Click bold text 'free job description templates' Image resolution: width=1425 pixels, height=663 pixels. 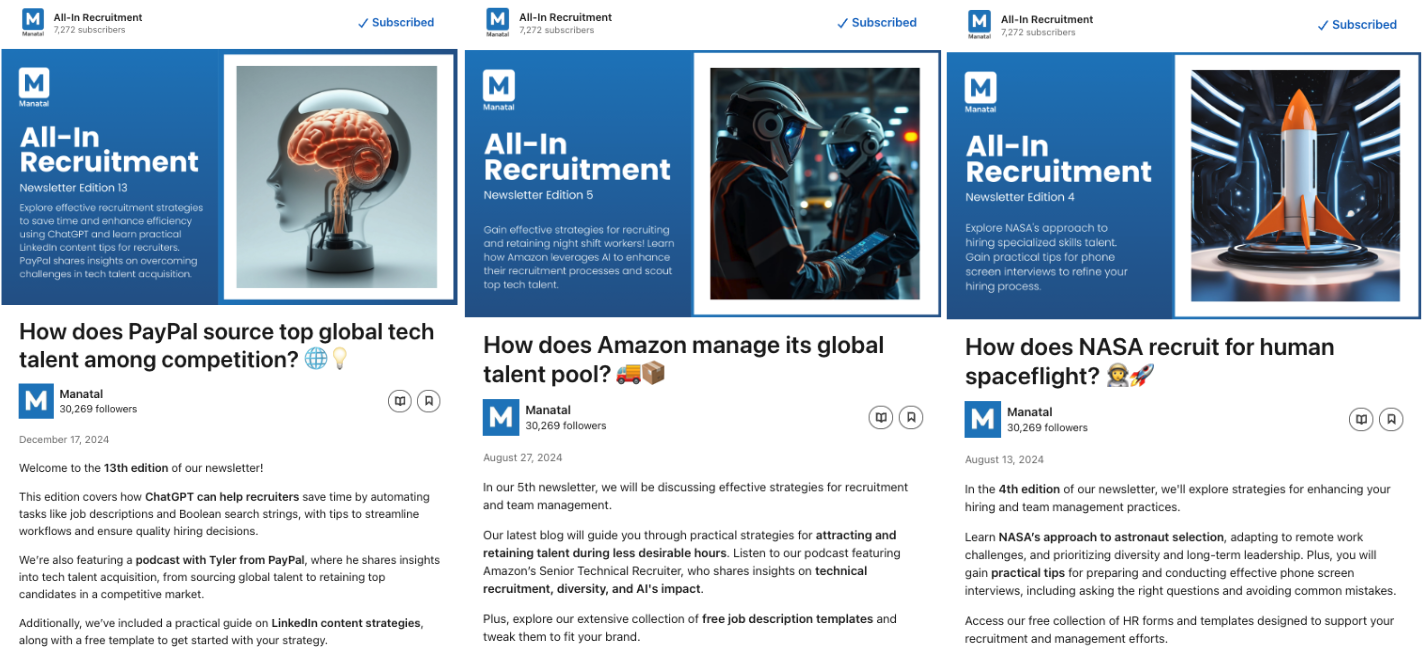click(786, 619)
